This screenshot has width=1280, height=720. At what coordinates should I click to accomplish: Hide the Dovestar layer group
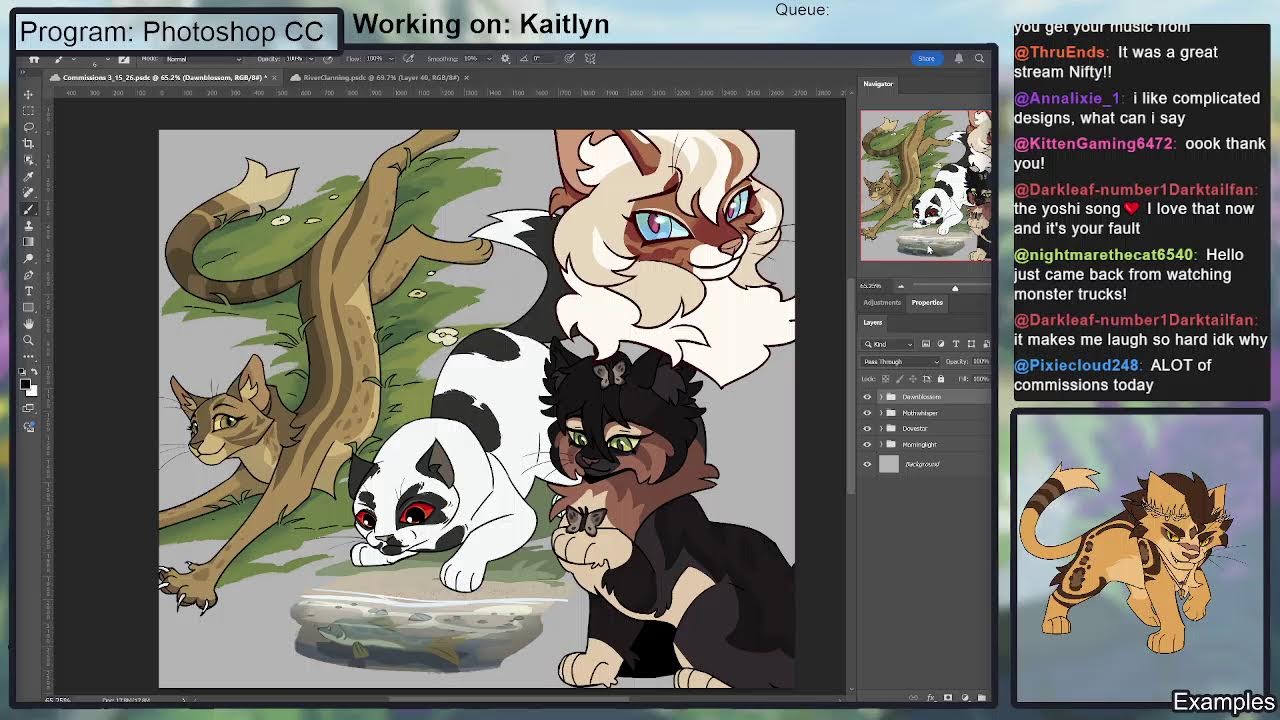coord(867,428)
